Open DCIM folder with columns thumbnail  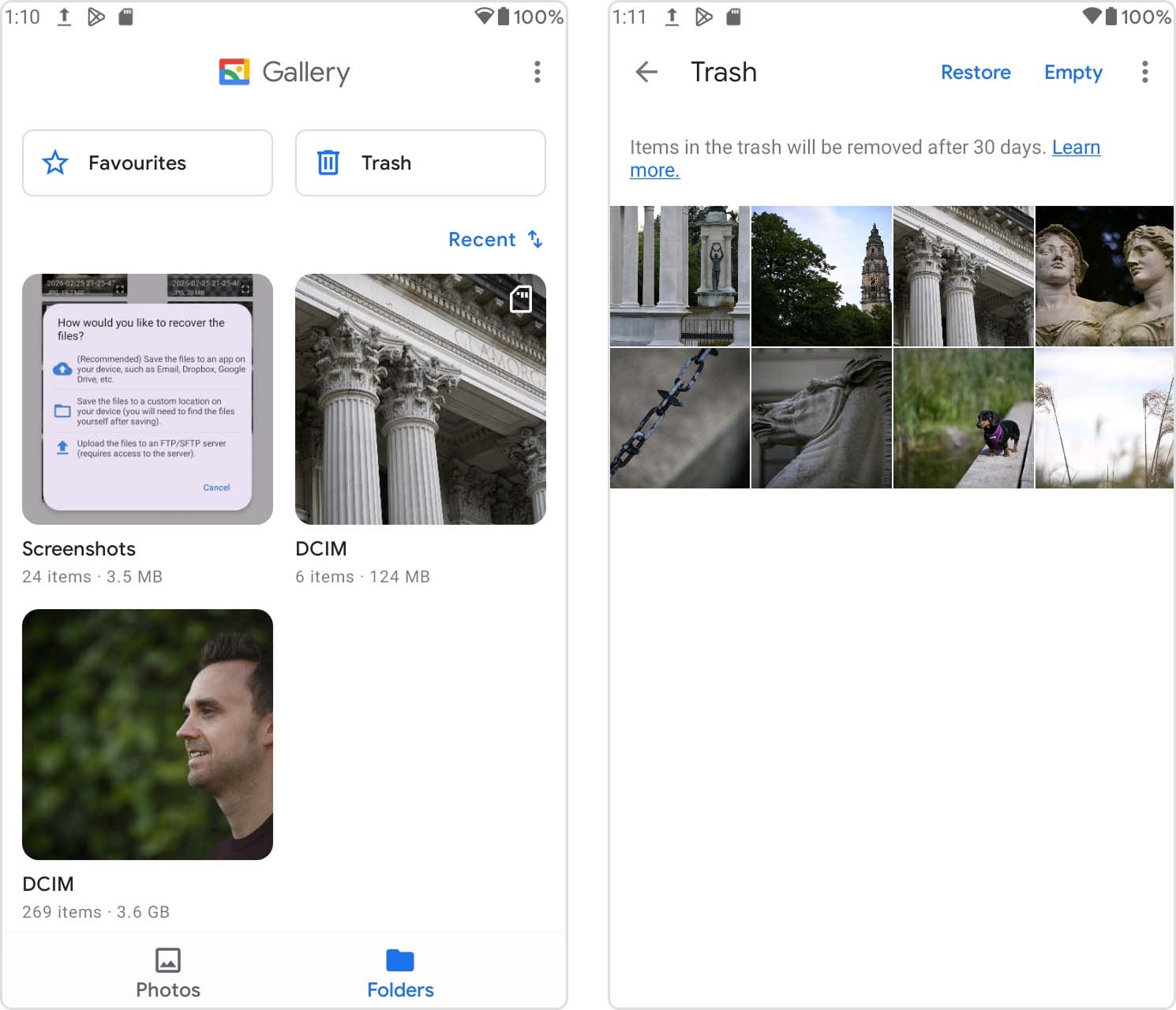[x=421, y=399]
